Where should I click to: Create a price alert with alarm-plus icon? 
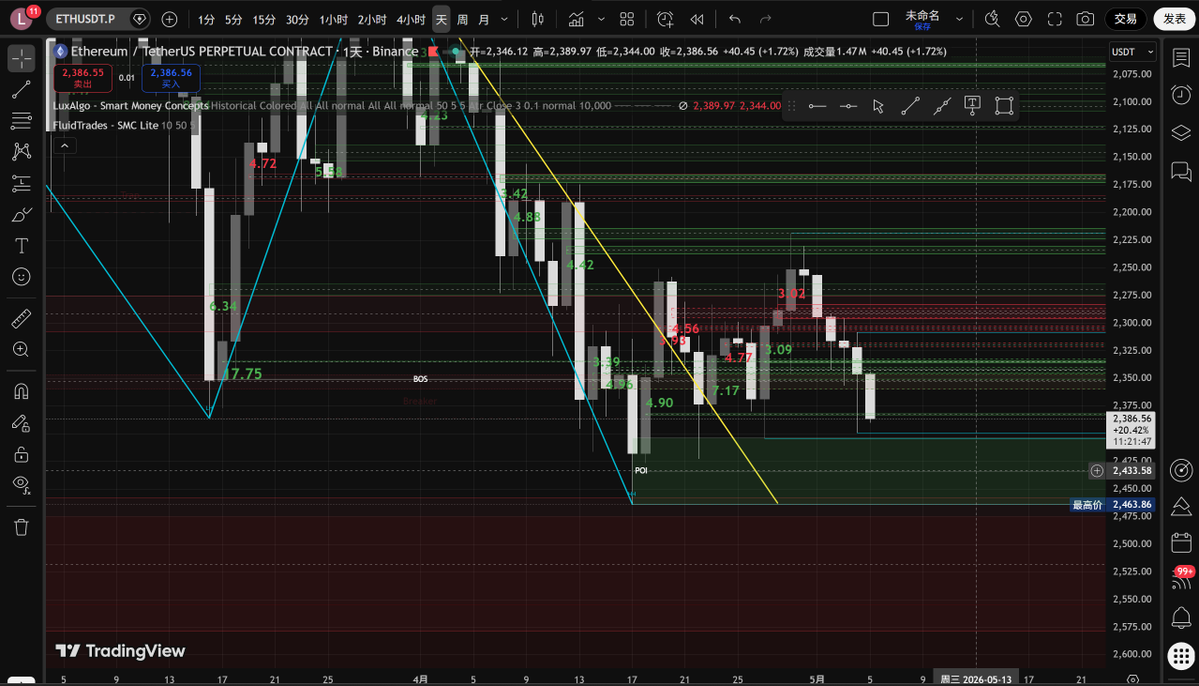665,19
